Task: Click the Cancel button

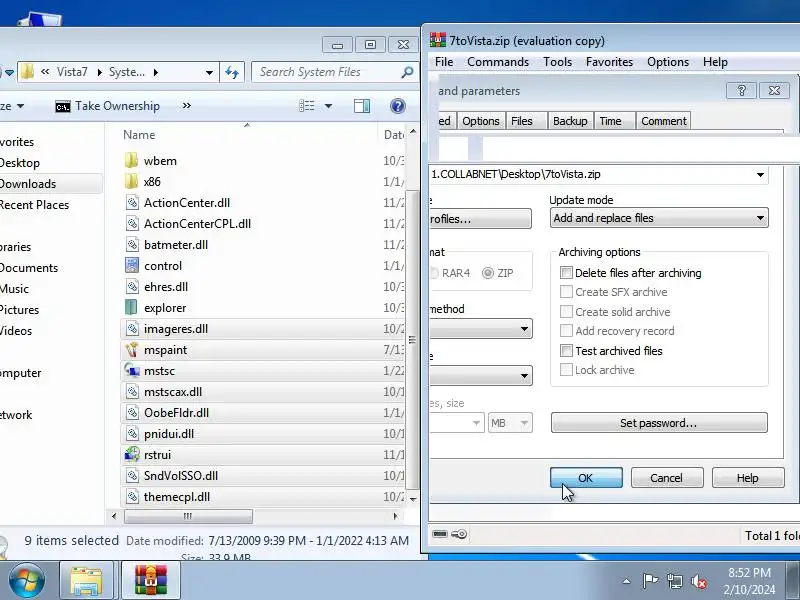Action: pyautogui.click(x=667, y=478)
